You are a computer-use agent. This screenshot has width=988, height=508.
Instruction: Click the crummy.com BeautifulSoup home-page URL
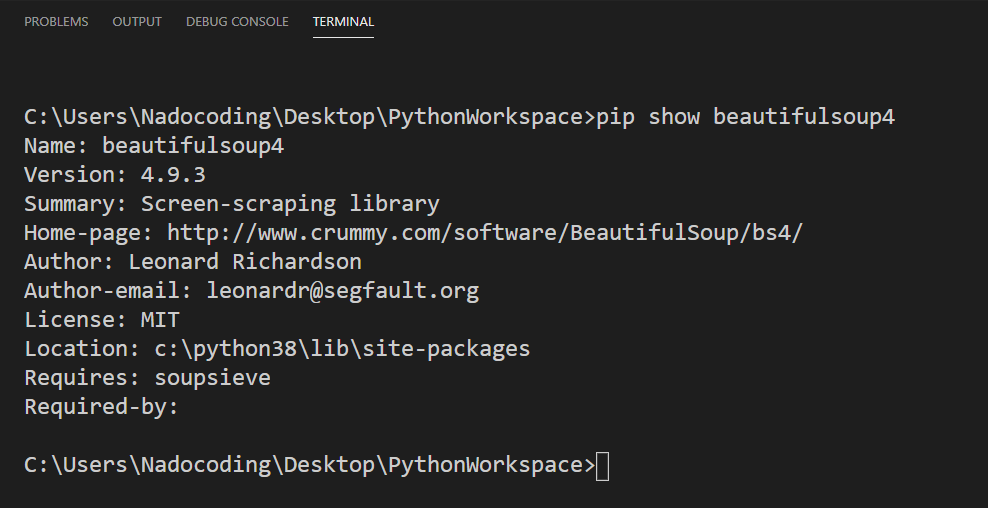click(485, 233)
